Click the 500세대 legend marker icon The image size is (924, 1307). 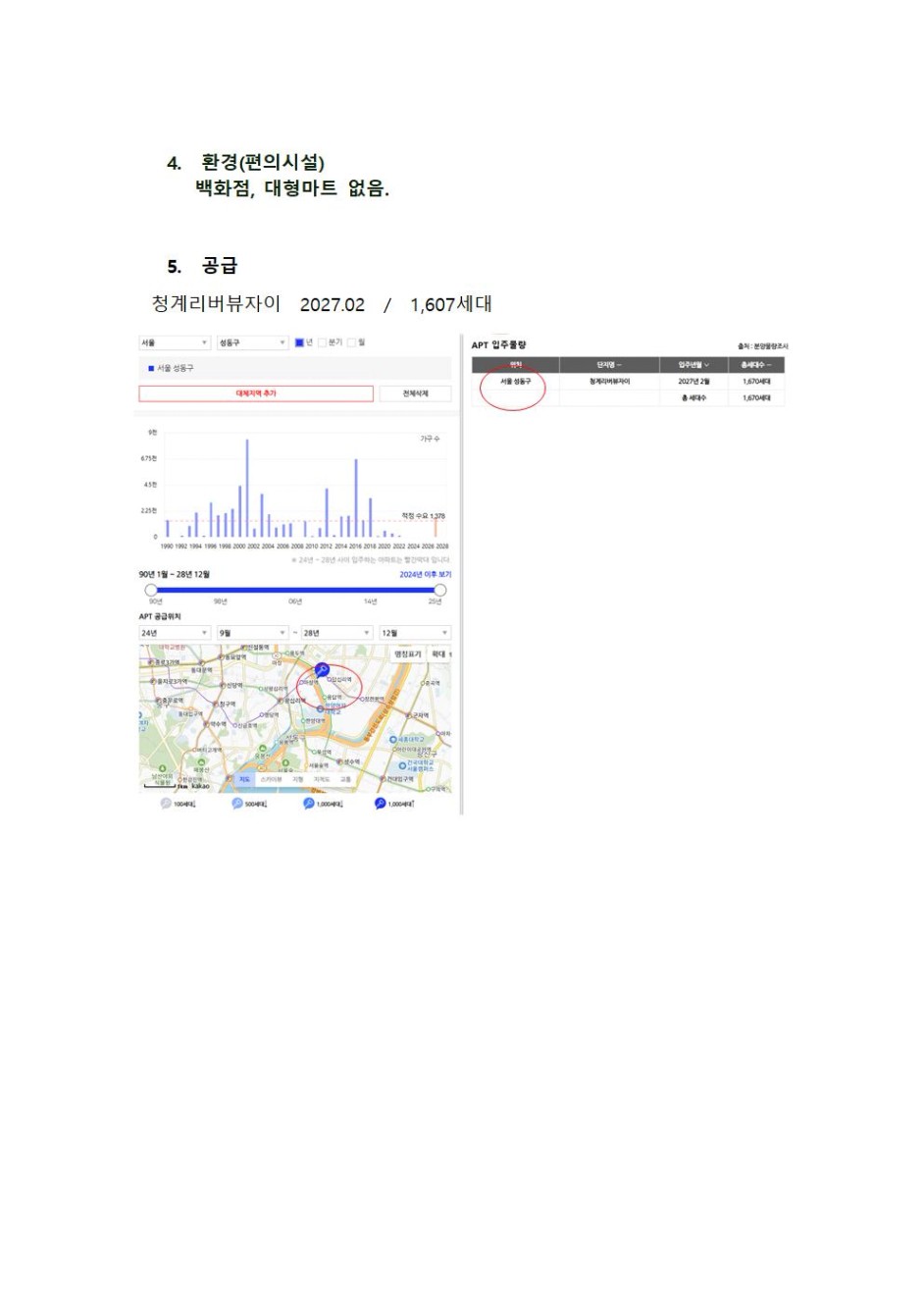[x=237, y=804]
